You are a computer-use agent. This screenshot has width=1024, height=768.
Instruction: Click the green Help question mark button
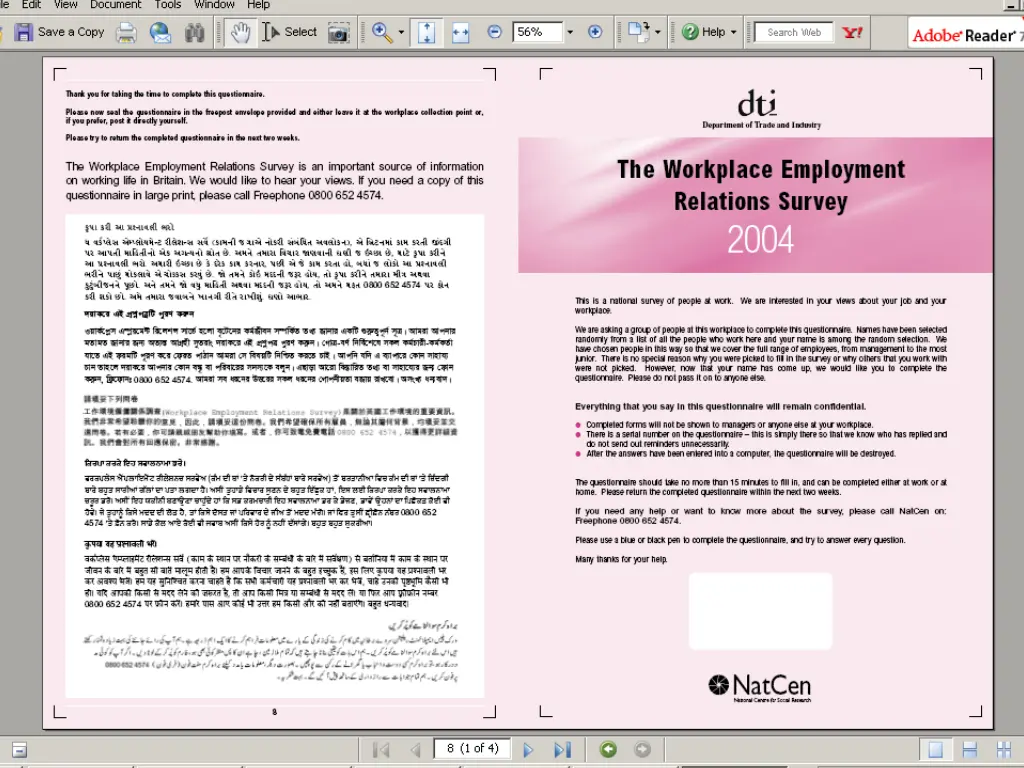703,32
